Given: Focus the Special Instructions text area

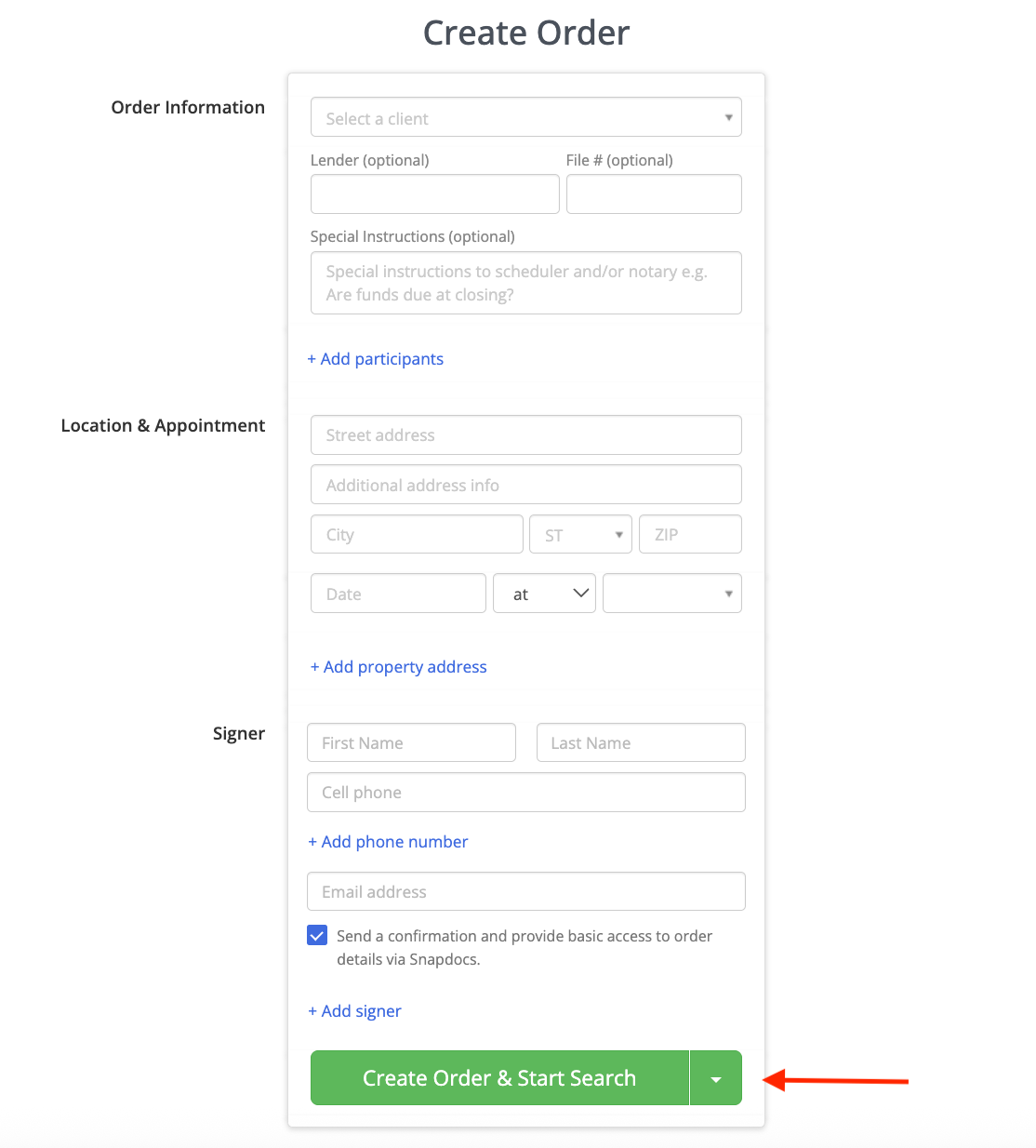Looking at the screenshot, I should pyautogui.click(x=525, y=283).
